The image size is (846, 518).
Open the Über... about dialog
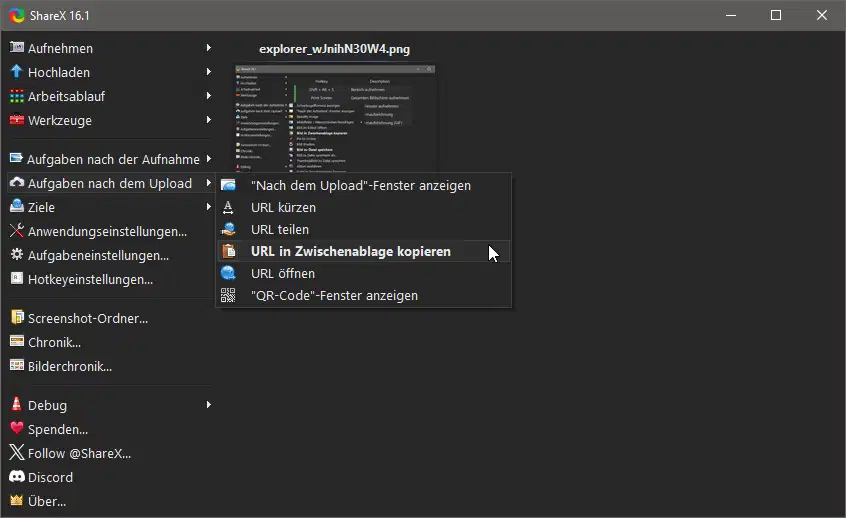point(111,501)
